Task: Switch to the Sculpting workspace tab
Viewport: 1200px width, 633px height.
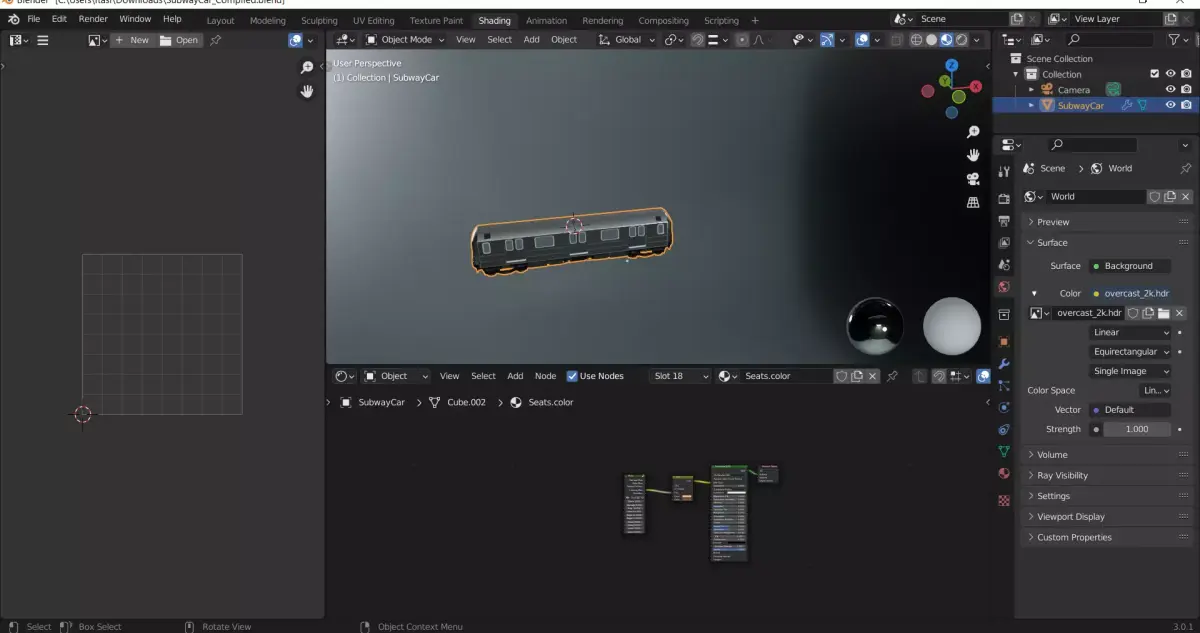Action: (319, 20)
